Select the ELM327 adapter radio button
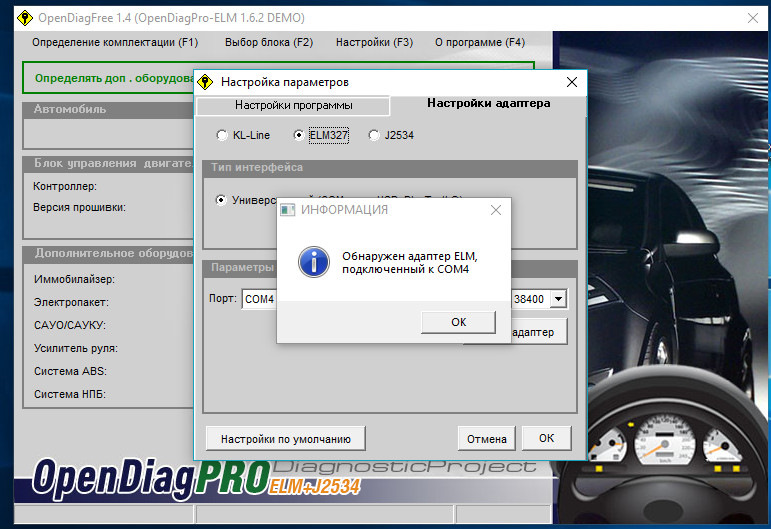Viewport: 771px width, 529px height. coord(298,135)
